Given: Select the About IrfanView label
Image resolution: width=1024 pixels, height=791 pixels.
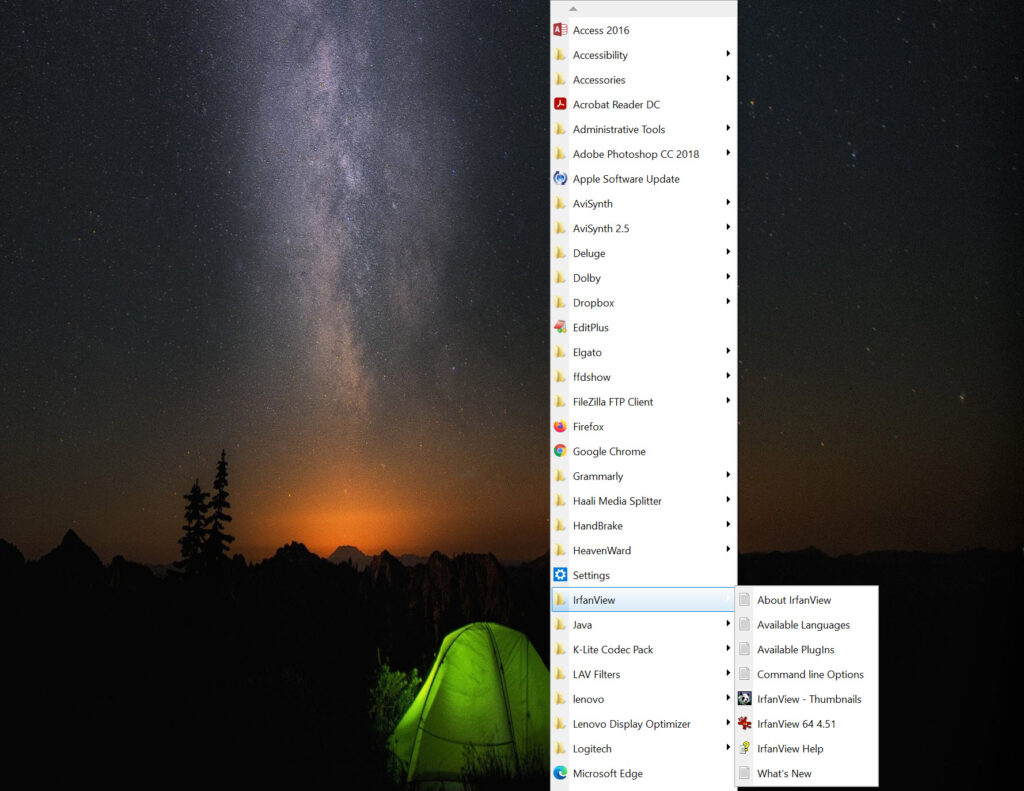Looking at the screenshot, I should point(793,600).
